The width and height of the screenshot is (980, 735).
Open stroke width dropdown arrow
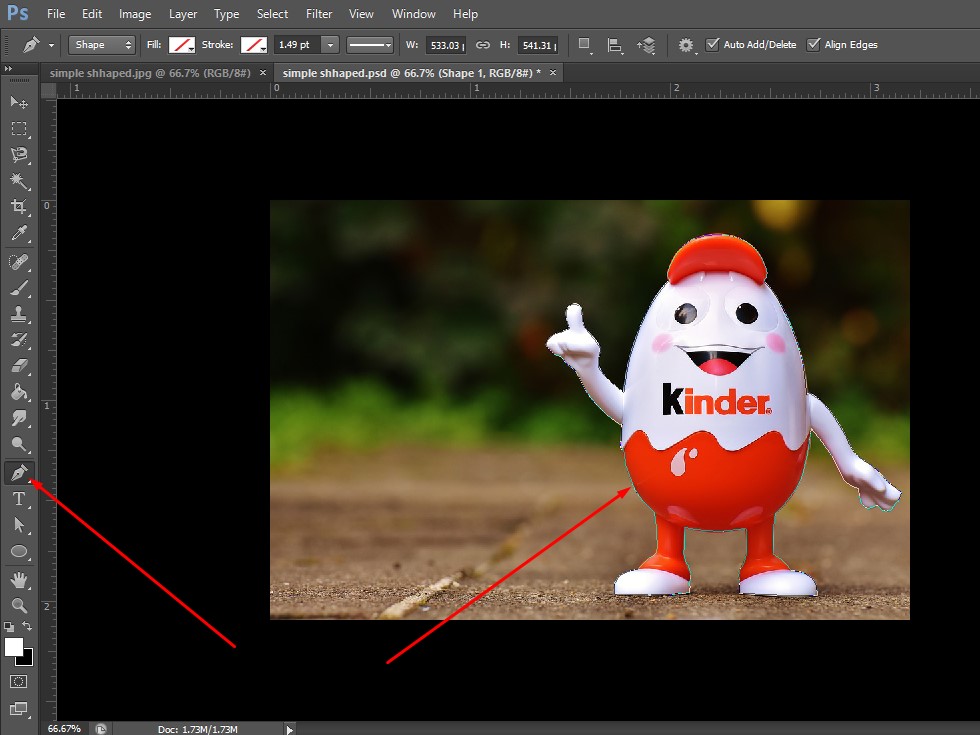pos(330,45)
